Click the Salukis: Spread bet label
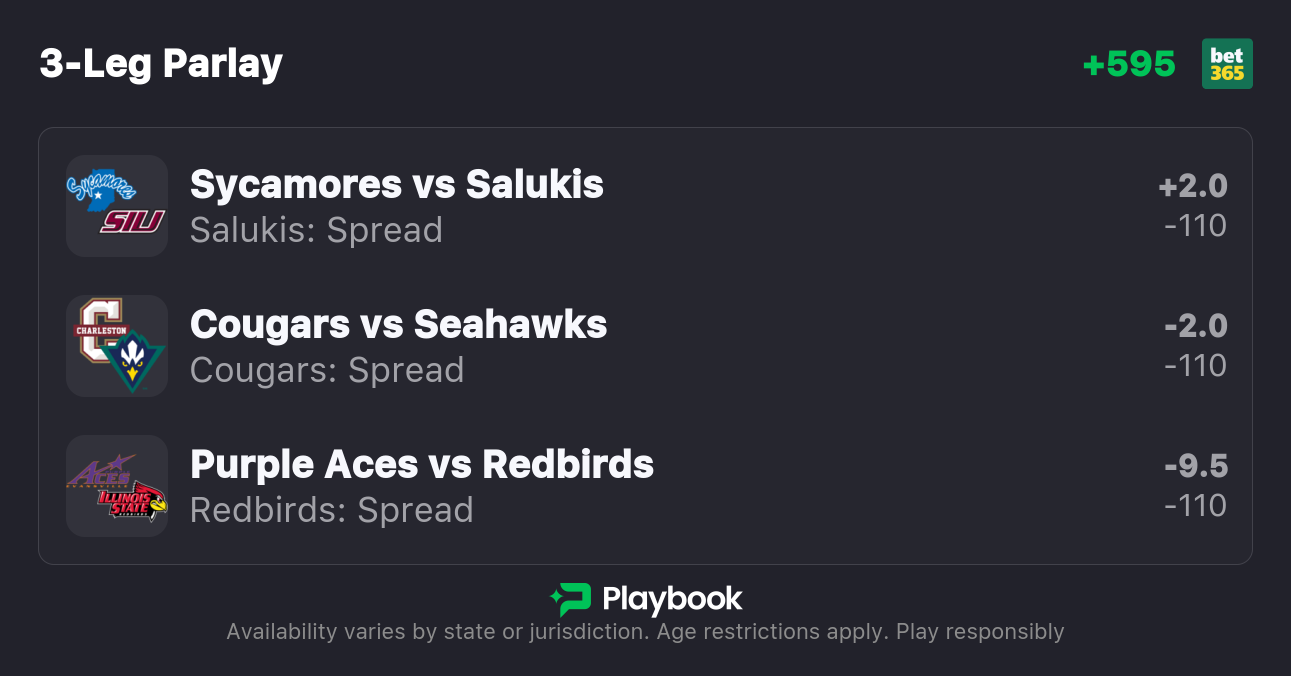1291x676 pixels. pyautogui.click(x=316, y=230)
